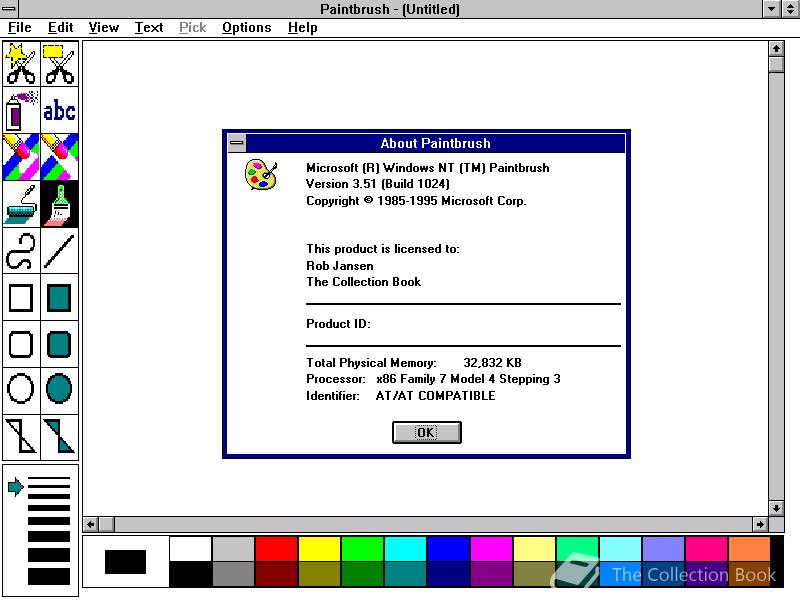This screenshot has height=600, width=800.
Task: Click the '32,832 KB' memory value
Action: point(492,363)
